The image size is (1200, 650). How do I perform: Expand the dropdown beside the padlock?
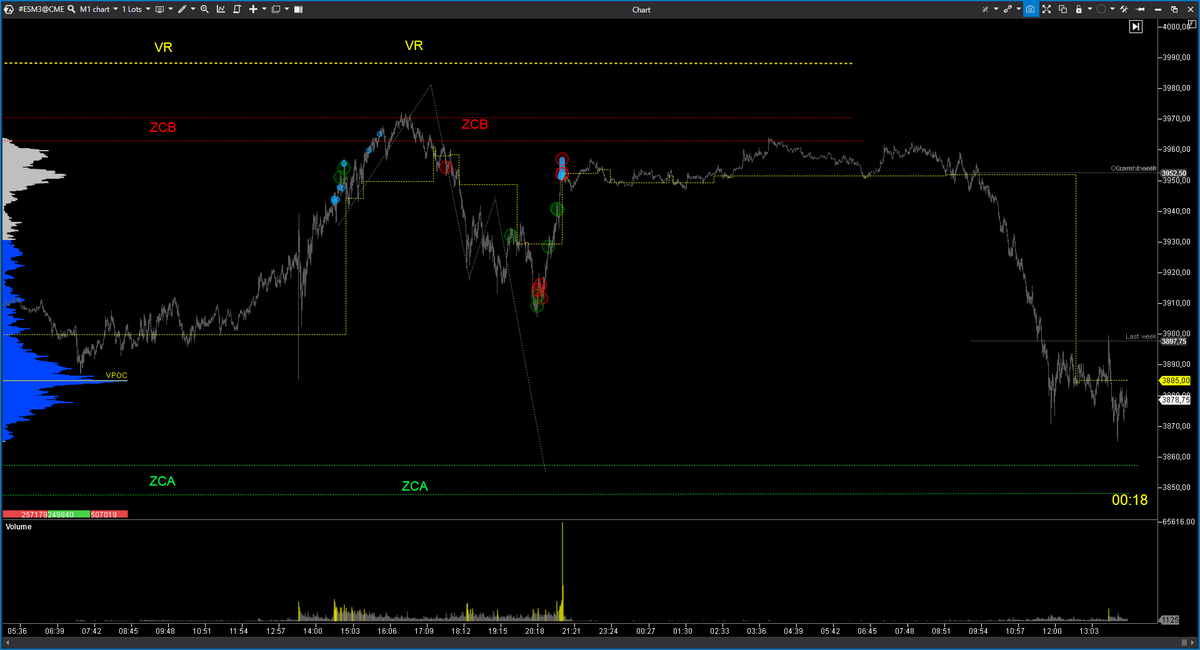(1090, 9)
